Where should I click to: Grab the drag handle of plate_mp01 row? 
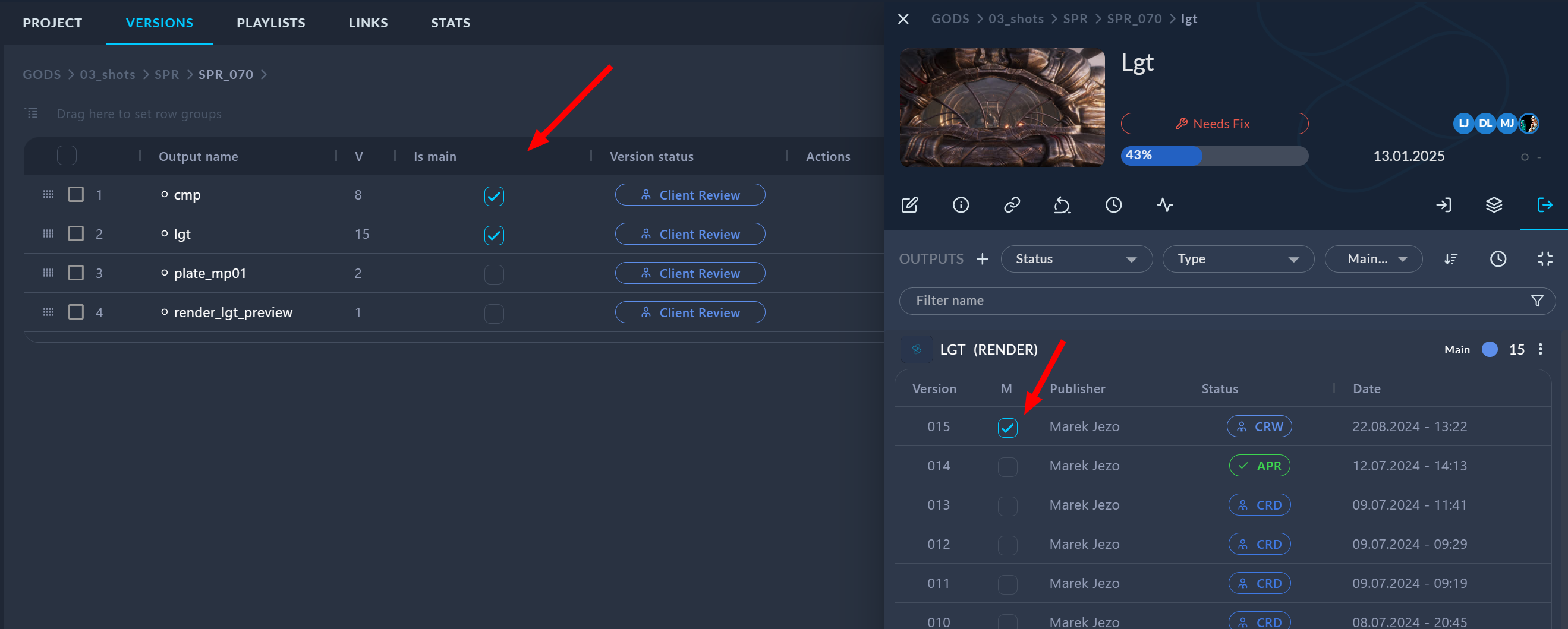point(49,273)
